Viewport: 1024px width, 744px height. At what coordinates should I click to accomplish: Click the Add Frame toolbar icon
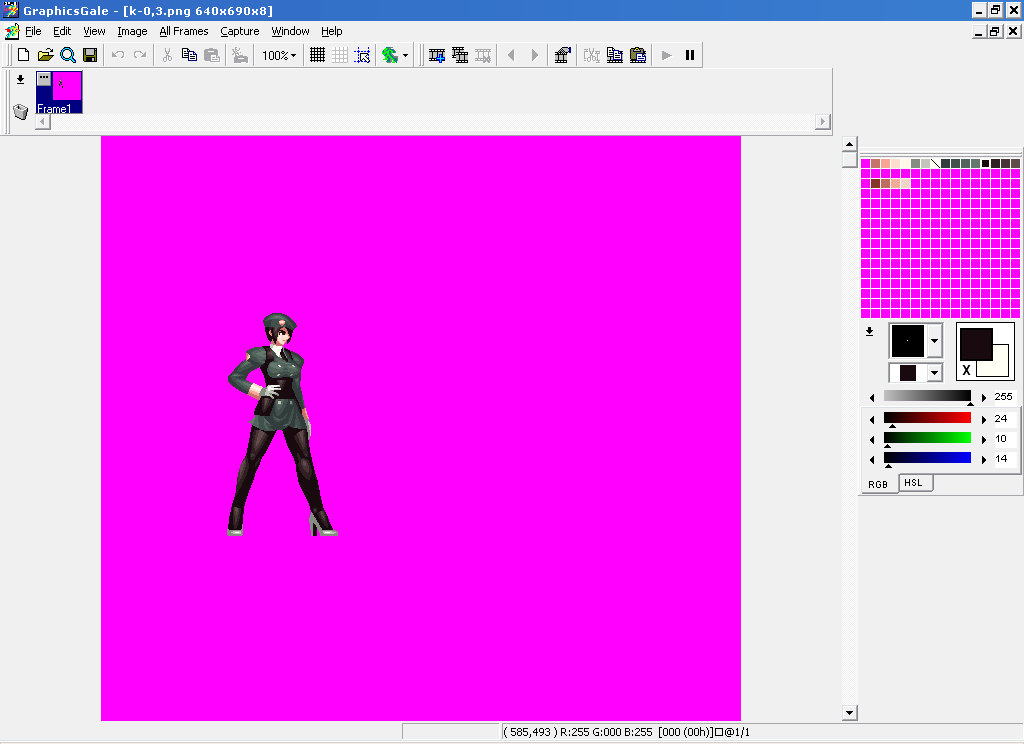click(437, 55)
